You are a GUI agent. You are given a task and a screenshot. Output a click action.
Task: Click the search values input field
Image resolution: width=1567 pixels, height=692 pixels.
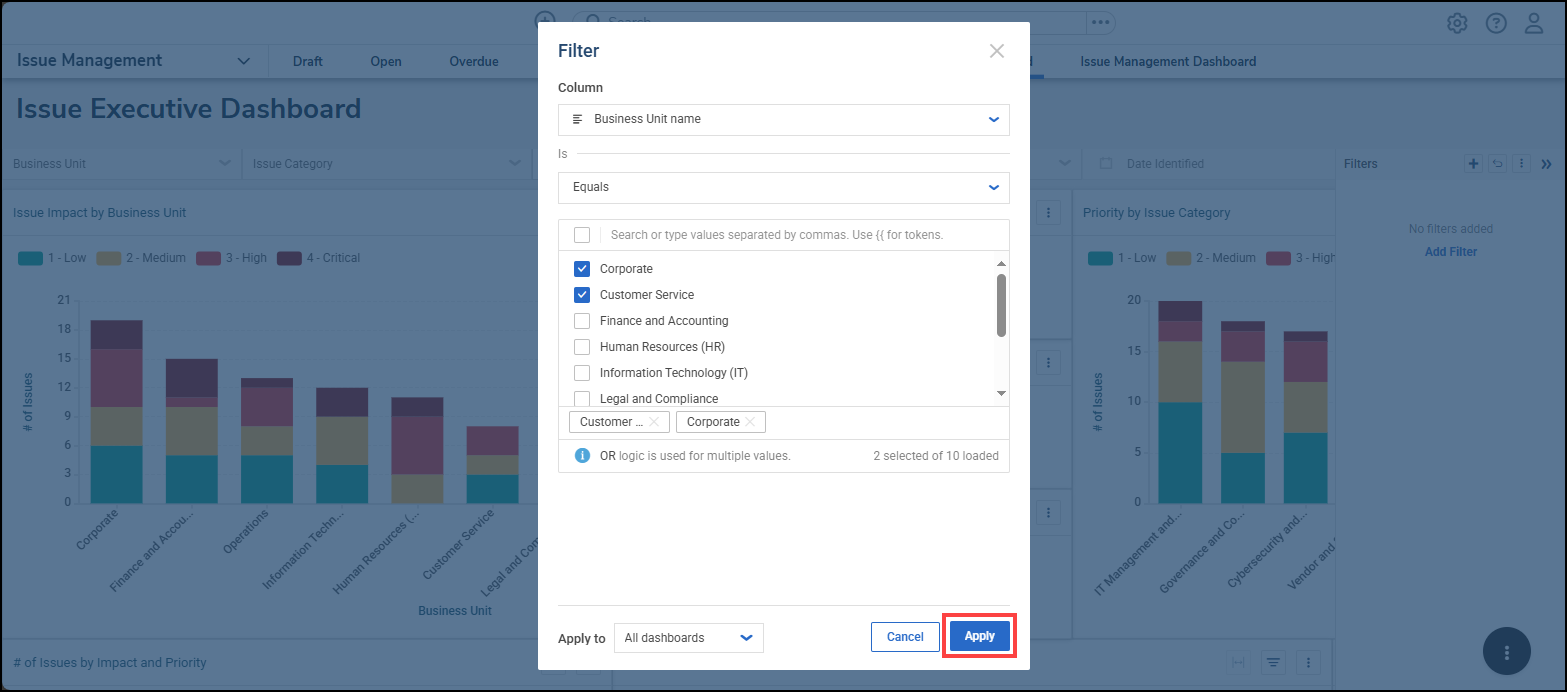click(x=800, y=235)
